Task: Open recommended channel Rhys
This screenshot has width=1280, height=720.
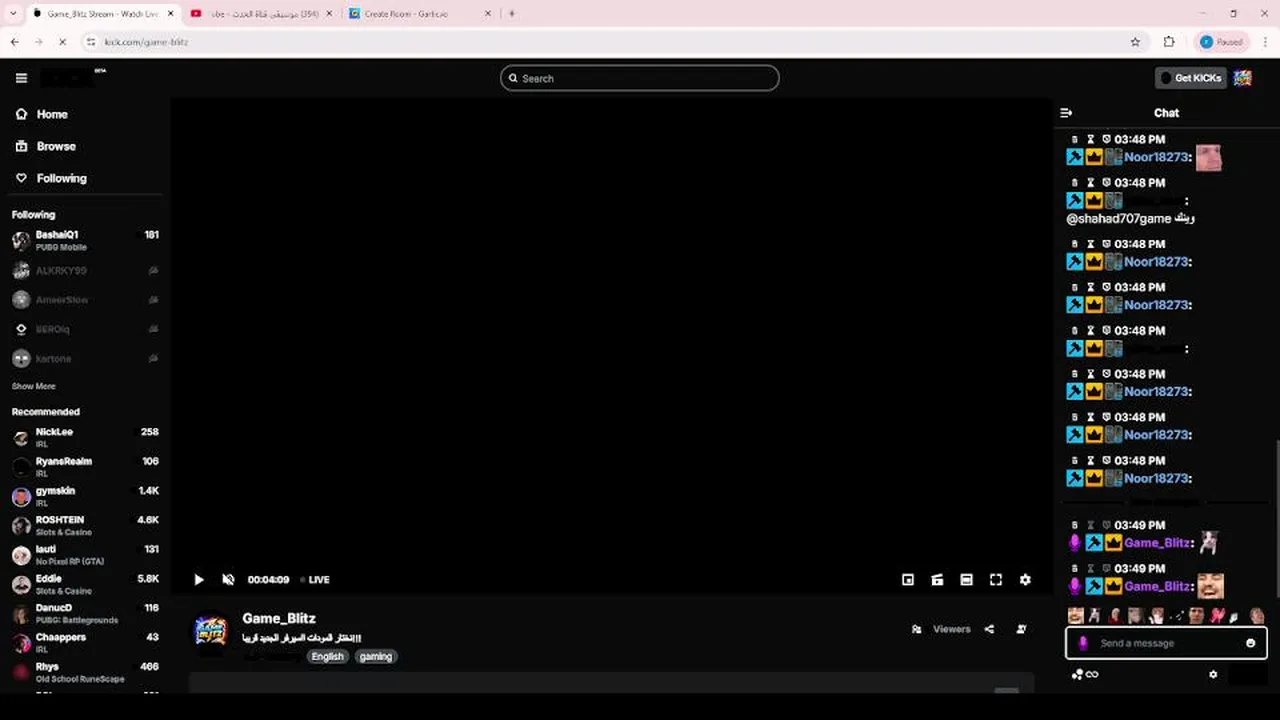Action: [x=85, y=672]
